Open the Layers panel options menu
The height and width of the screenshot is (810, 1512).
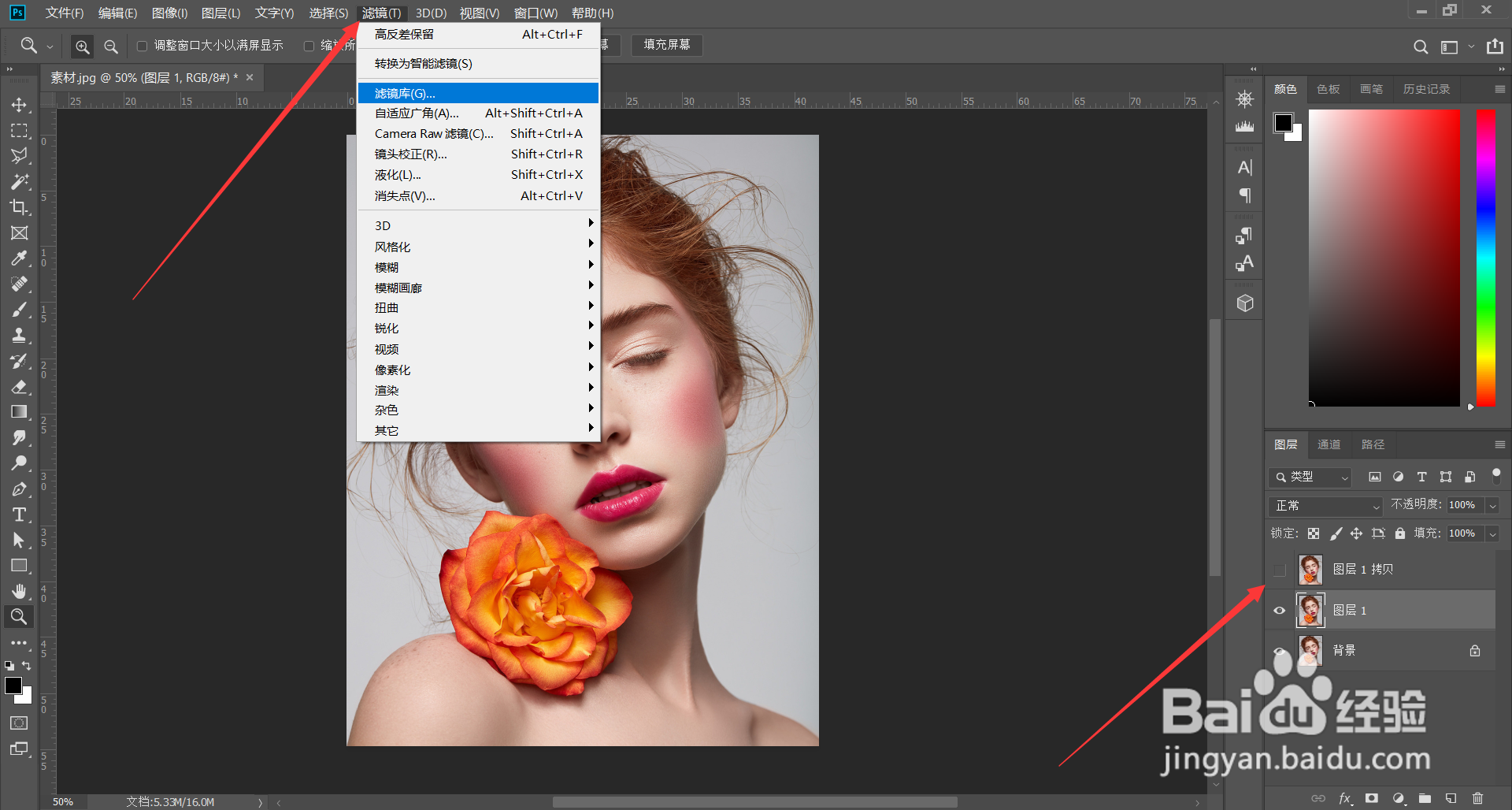click(1499, 445)
